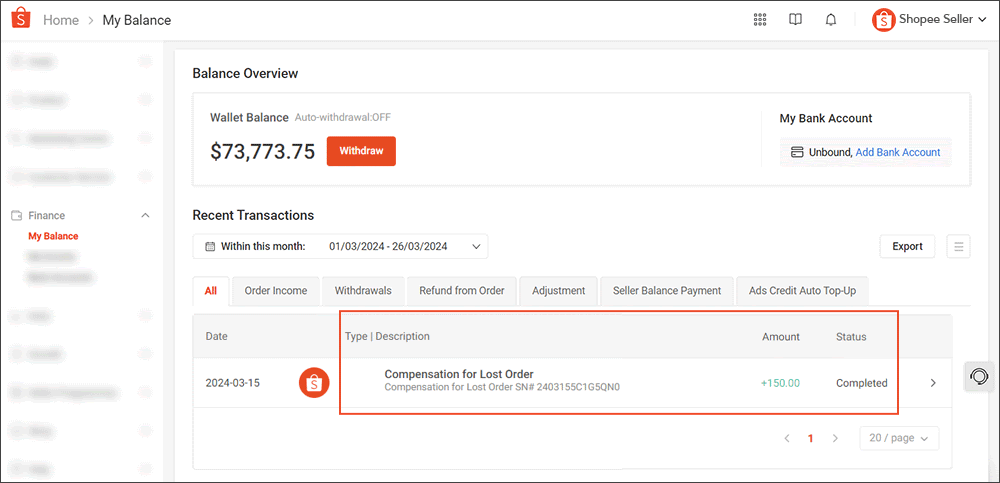Click the Withdraw button

click(361, 151)
